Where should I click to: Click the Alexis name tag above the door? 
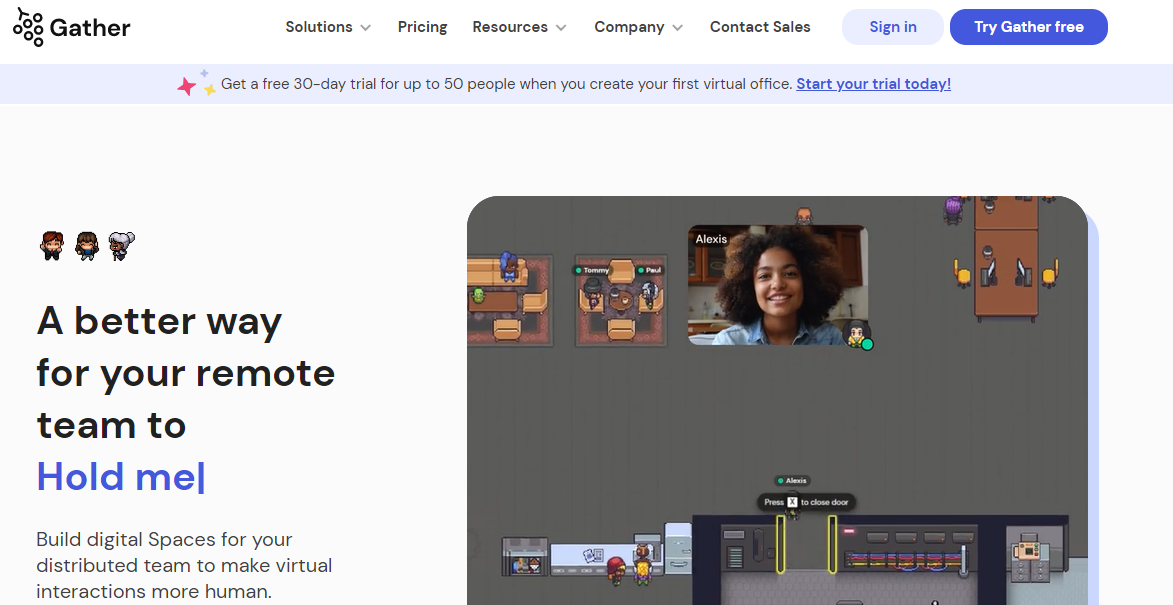792,480
